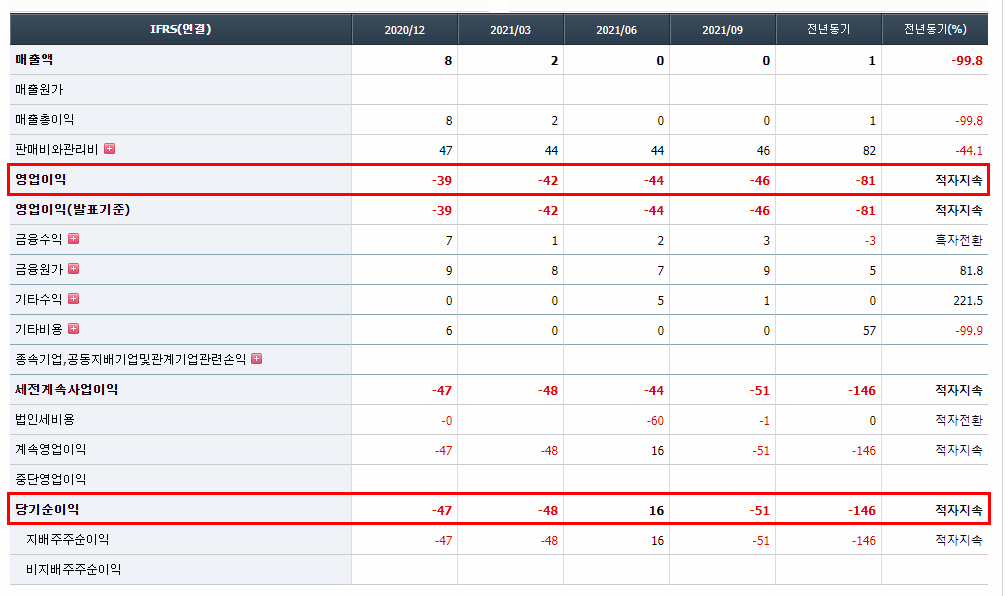Screen dimensions: 1005x596
Task: Expand the 판매비와관리비 plus icon
Action: pyautogui.click(x=110, y=149)
